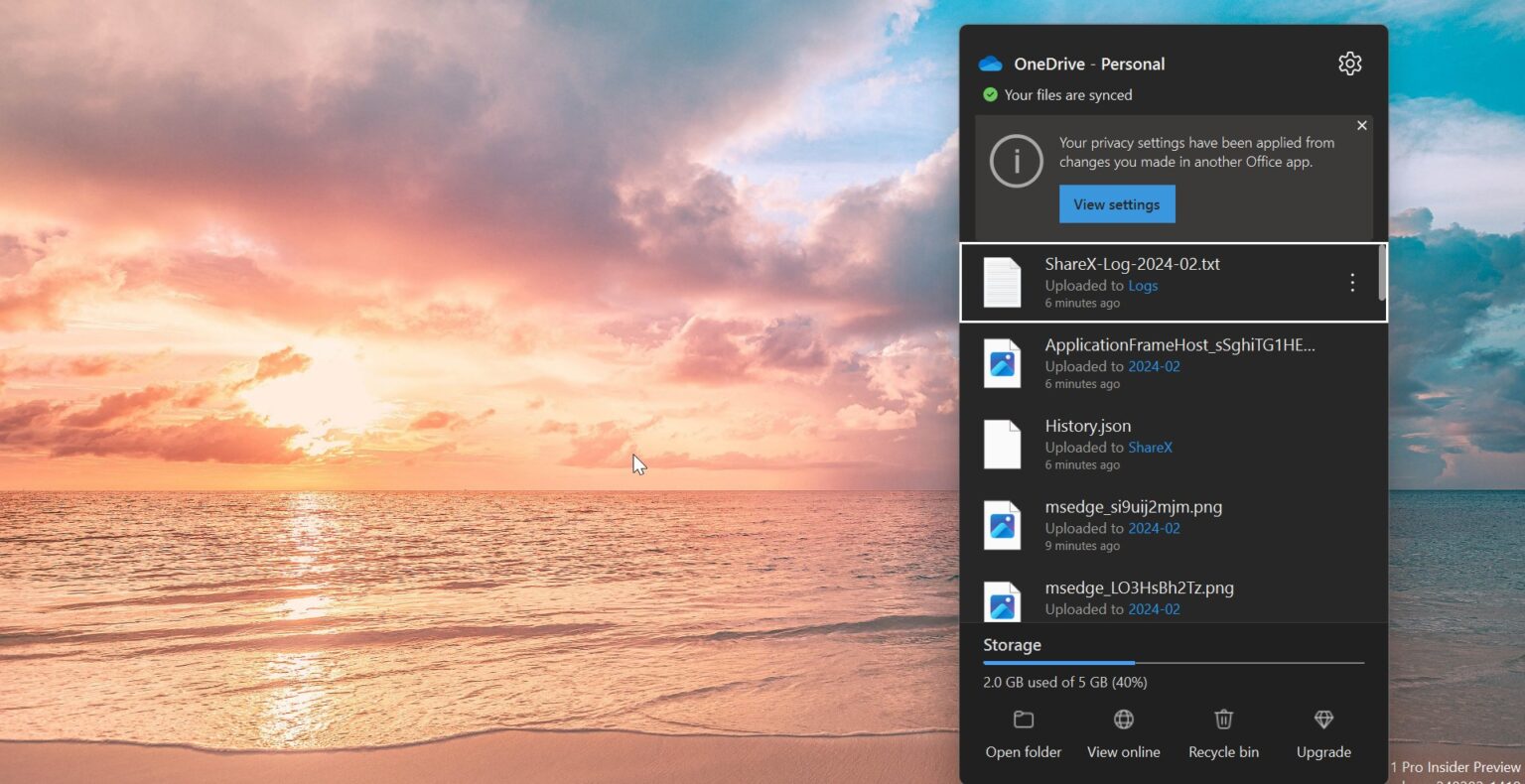Click the storage usage progress bar

pos(1173,662)
